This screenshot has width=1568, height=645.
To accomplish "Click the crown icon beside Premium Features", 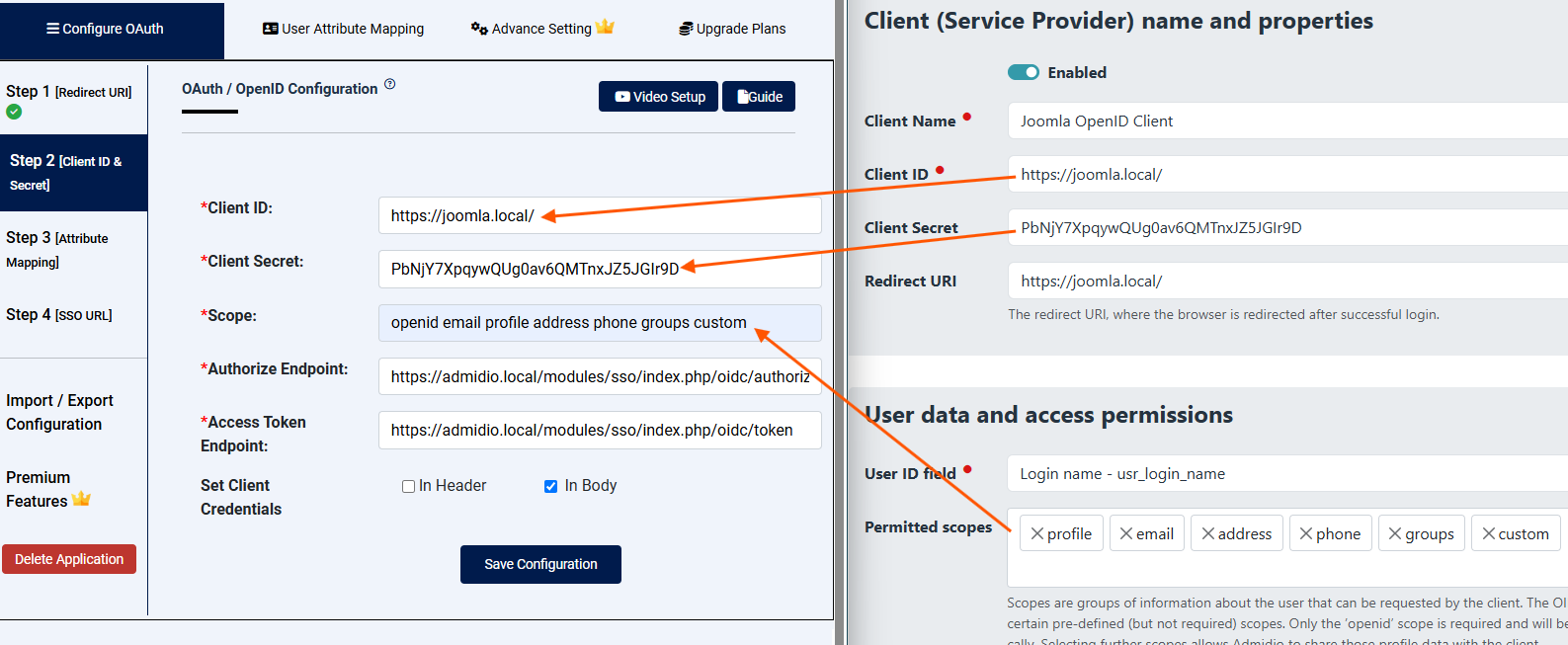I will [x=81, y=500].
